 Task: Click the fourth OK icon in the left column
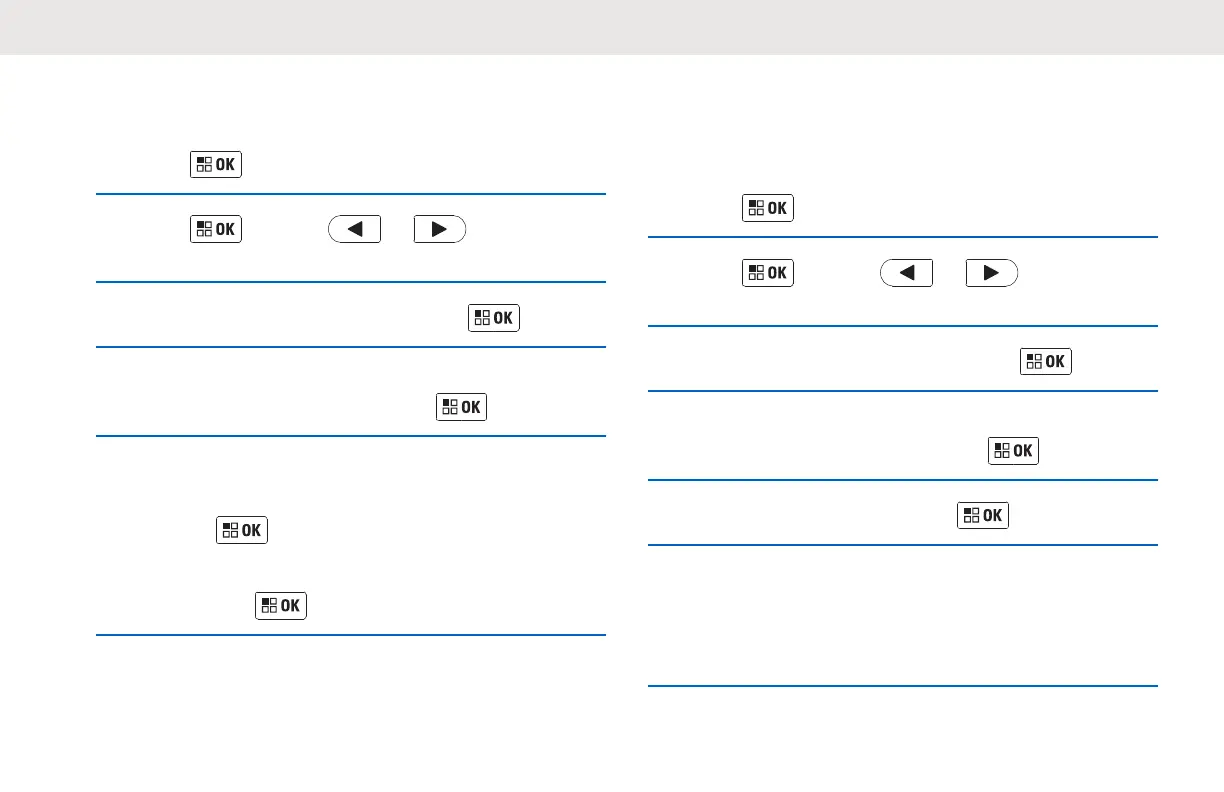pyautogui.click(x=461, y=407)
